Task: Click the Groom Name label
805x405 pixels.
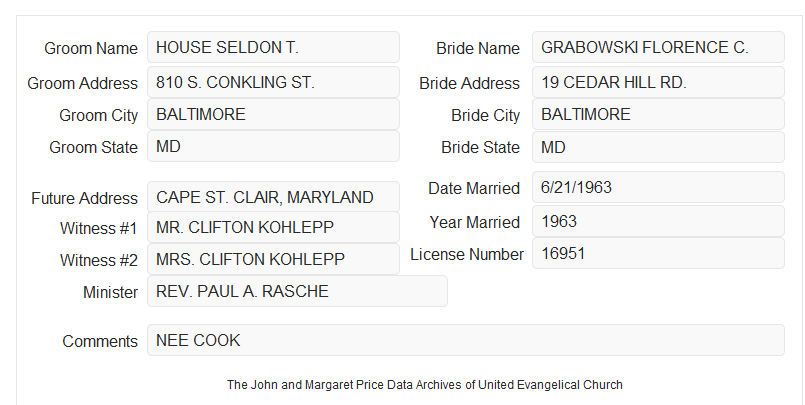Action: pyautogui.click(x=91, y=48)
